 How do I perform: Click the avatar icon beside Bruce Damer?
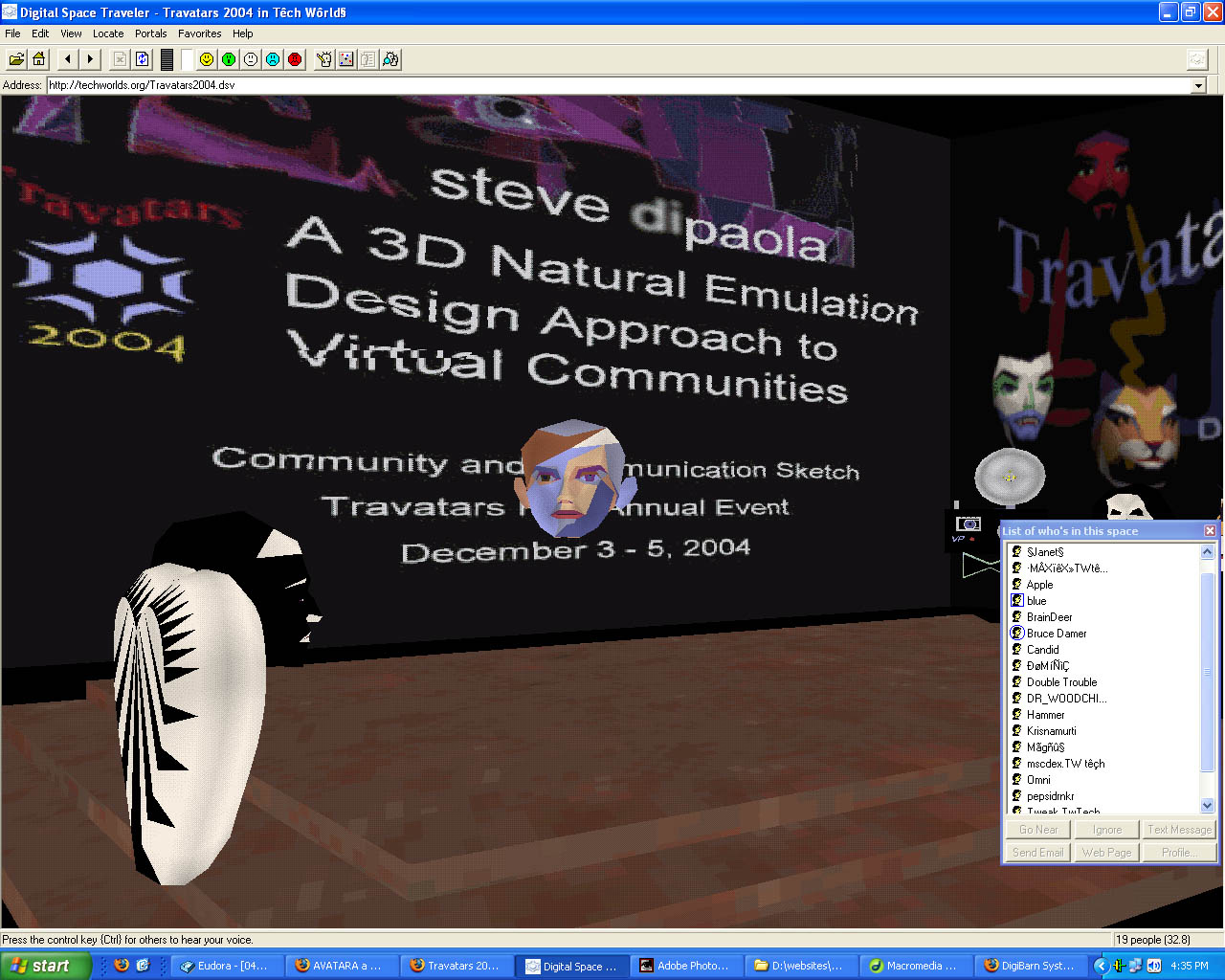pyautogui.click(x=1017, y=633)
